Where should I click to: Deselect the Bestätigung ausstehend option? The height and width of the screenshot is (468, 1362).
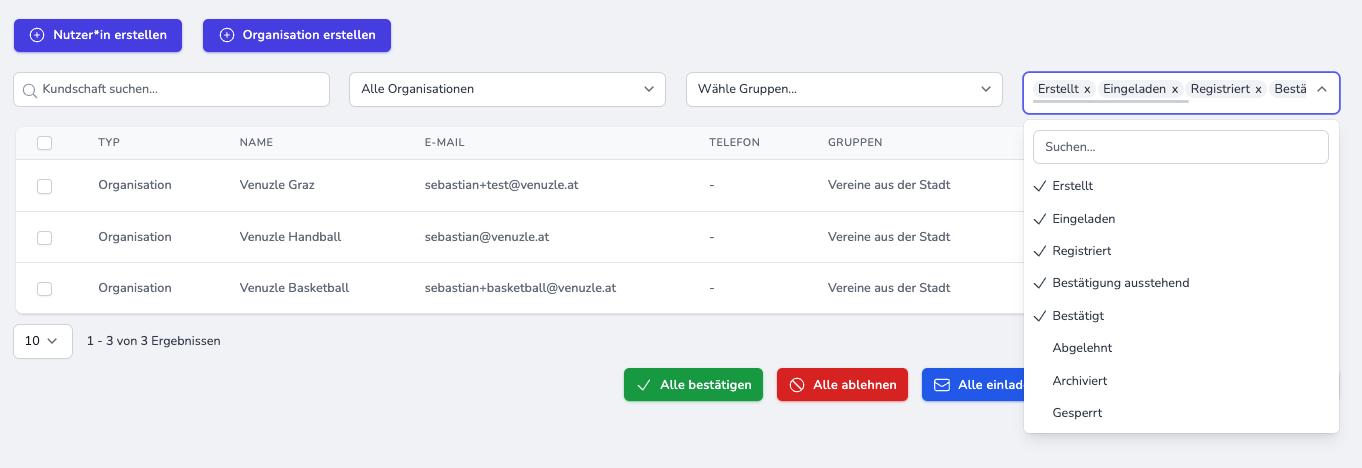tap(1120, 283)
